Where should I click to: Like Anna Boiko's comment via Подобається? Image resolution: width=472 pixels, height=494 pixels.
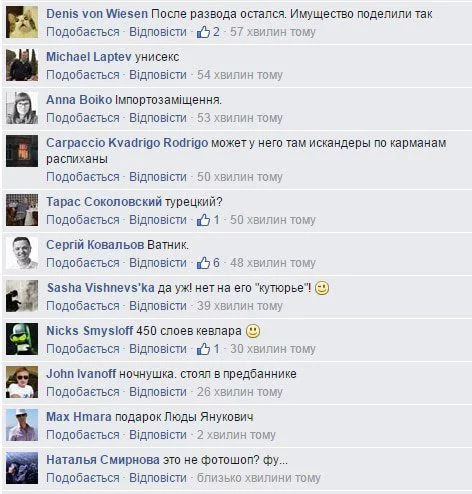pyautogui.click(x=83, y=118)
